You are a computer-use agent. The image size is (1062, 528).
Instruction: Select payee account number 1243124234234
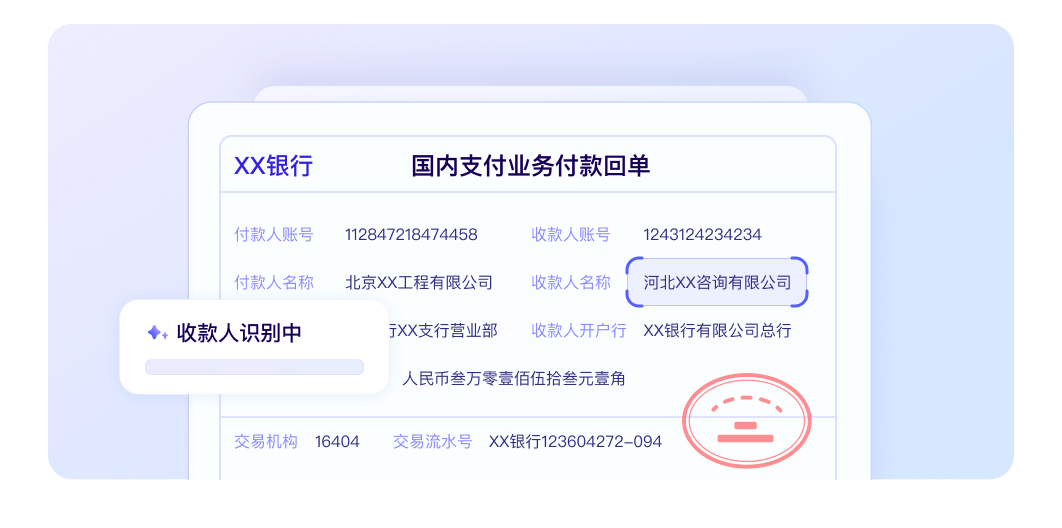(x=702, y=235)
